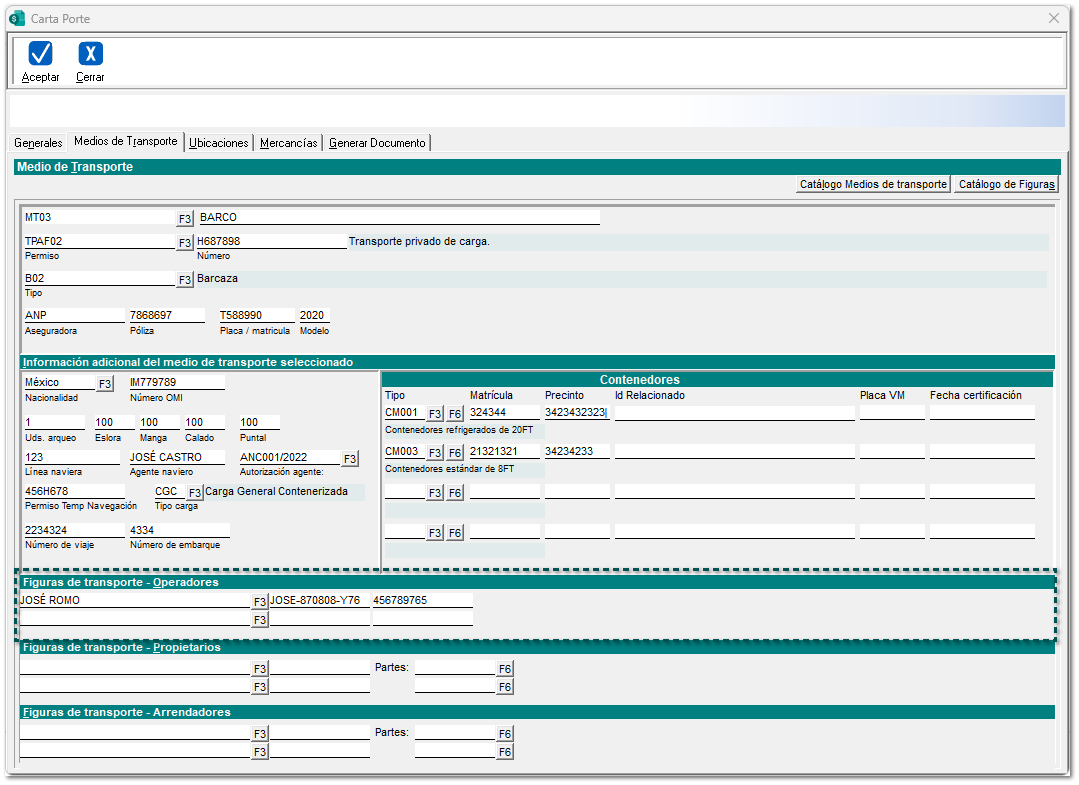1079x785 pixels.
Task: Open F3 catalog for CGC Tipo carga
Action: click(x=195, y=492)
